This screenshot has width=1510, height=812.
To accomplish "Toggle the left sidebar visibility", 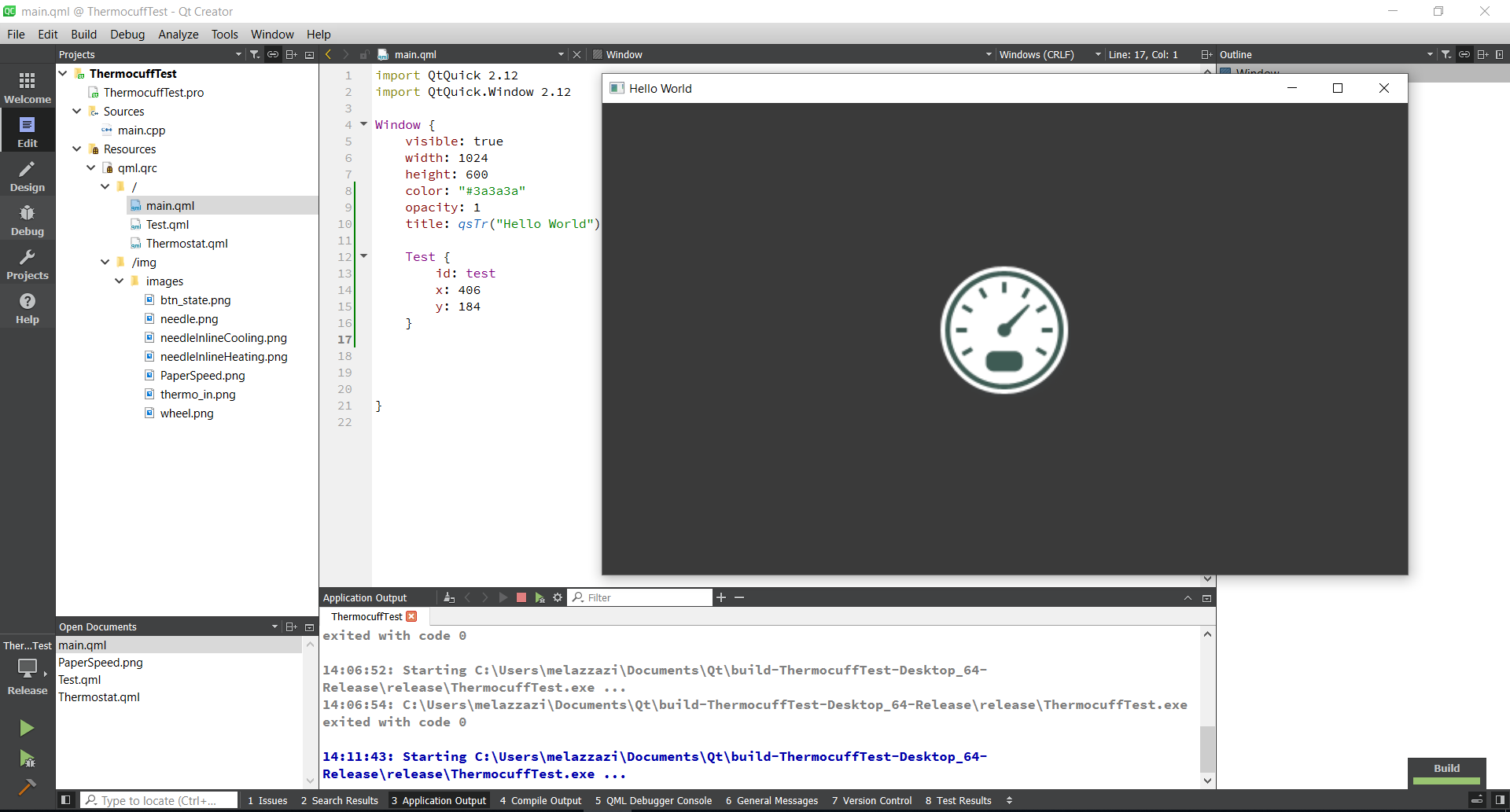I will pyautogui.click(x=66, y=800).
